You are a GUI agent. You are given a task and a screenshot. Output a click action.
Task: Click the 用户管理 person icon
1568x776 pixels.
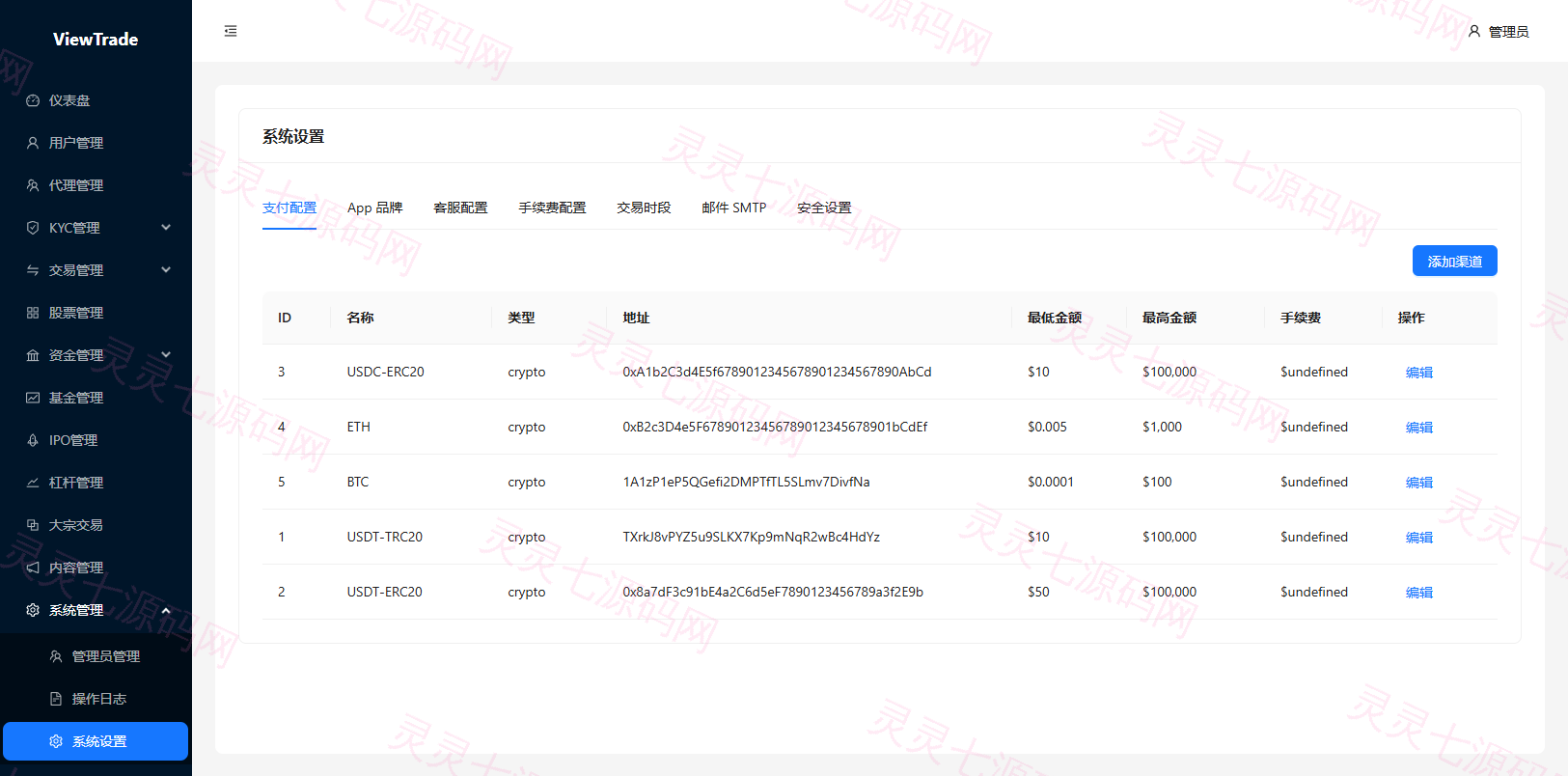(x=33, y=143)
